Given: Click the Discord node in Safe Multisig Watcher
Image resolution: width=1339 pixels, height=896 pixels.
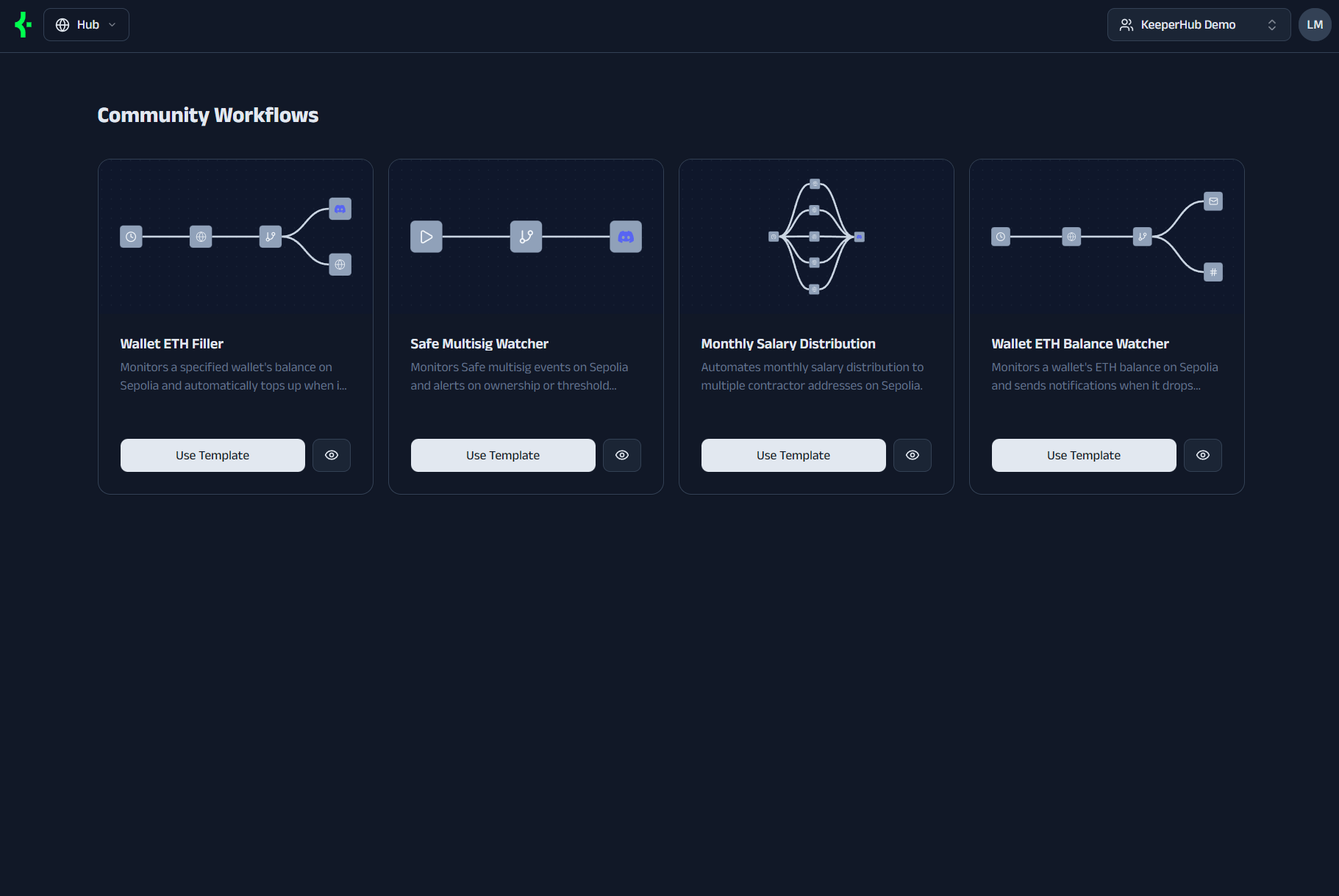Looking at the screenshot, I should point(624,236).
